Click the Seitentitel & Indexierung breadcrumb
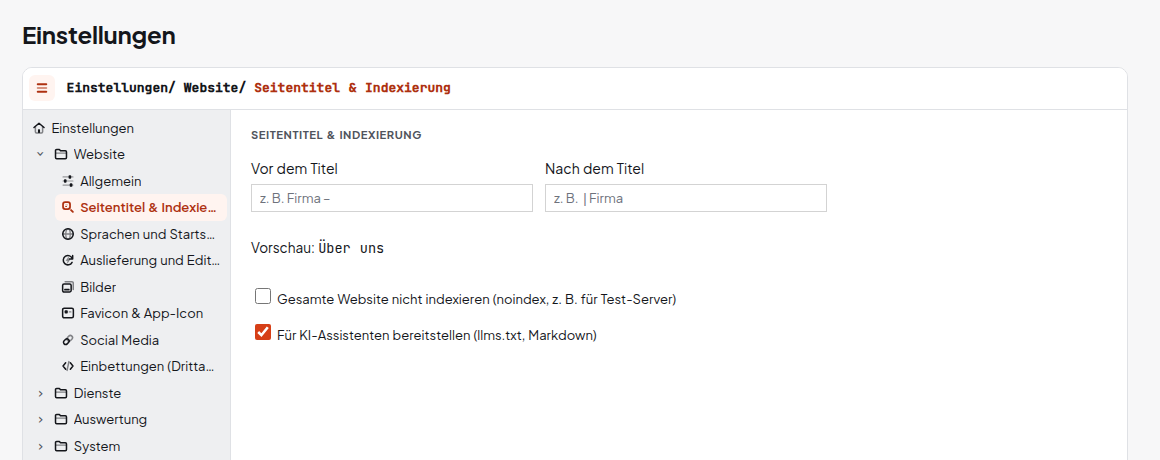The width and height of the screenshot is (1160, 460). (x=352, y=88)
